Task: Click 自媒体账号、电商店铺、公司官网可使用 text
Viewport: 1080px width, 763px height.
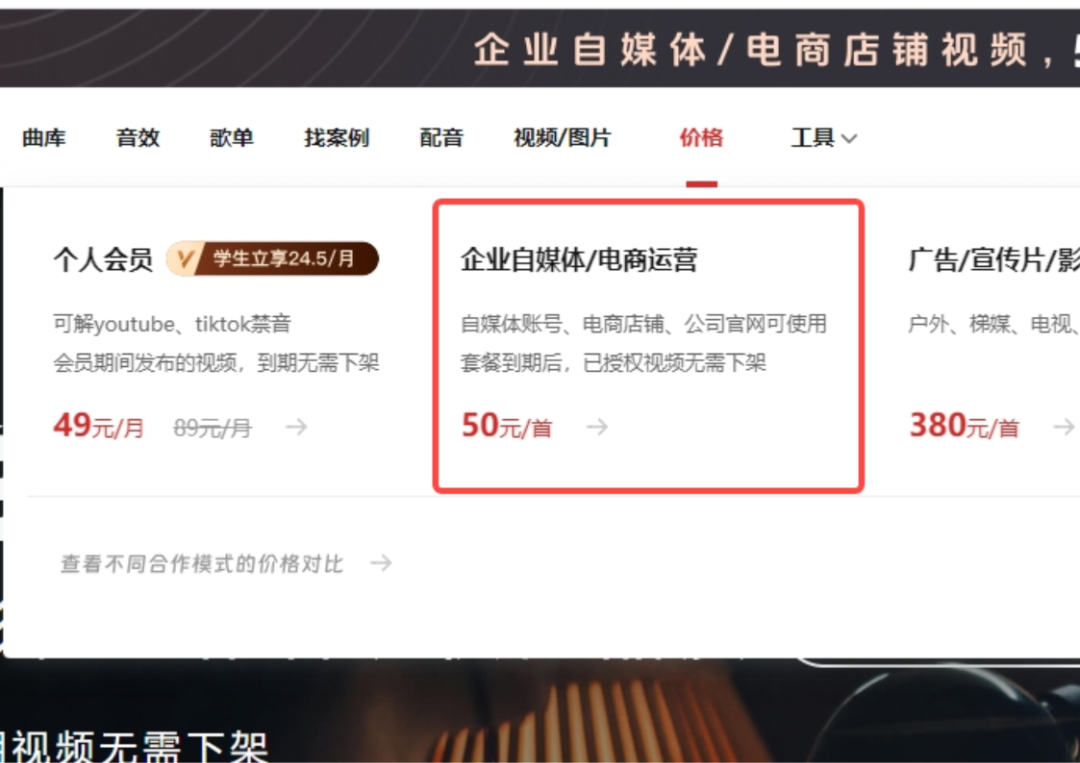Action: coord(643,324)
